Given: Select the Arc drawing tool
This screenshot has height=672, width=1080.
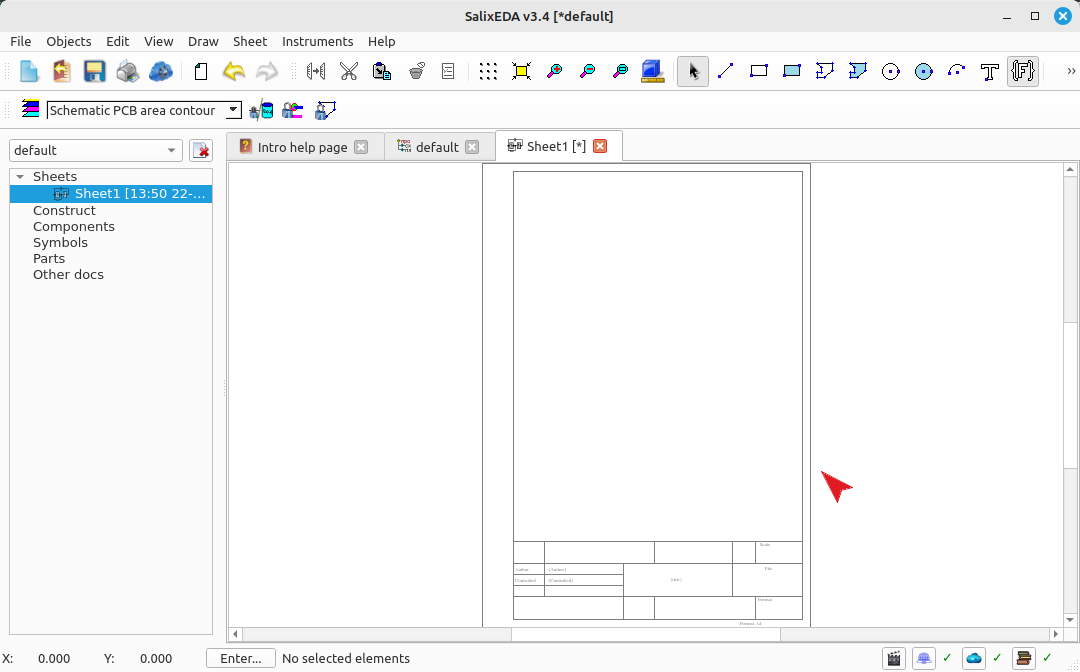Looking at the screenshot, I should [x=957, y=71].
